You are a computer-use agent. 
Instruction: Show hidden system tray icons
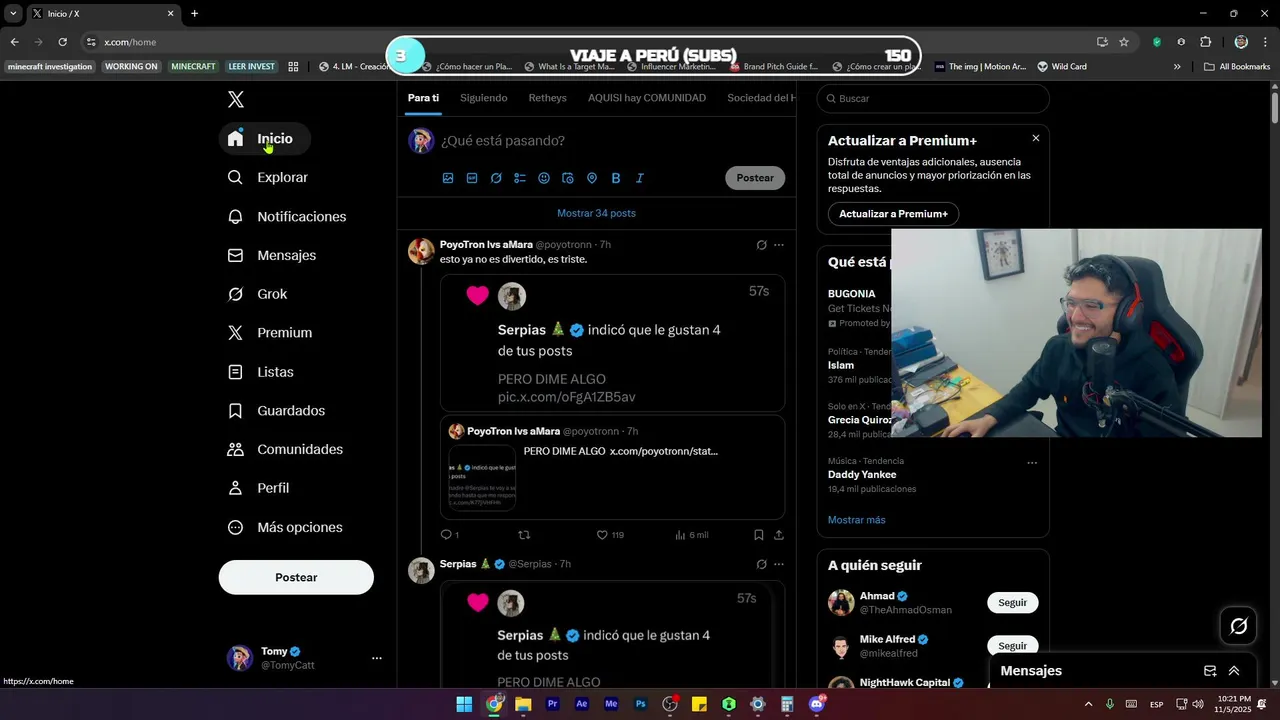[x=1089, y=704]
